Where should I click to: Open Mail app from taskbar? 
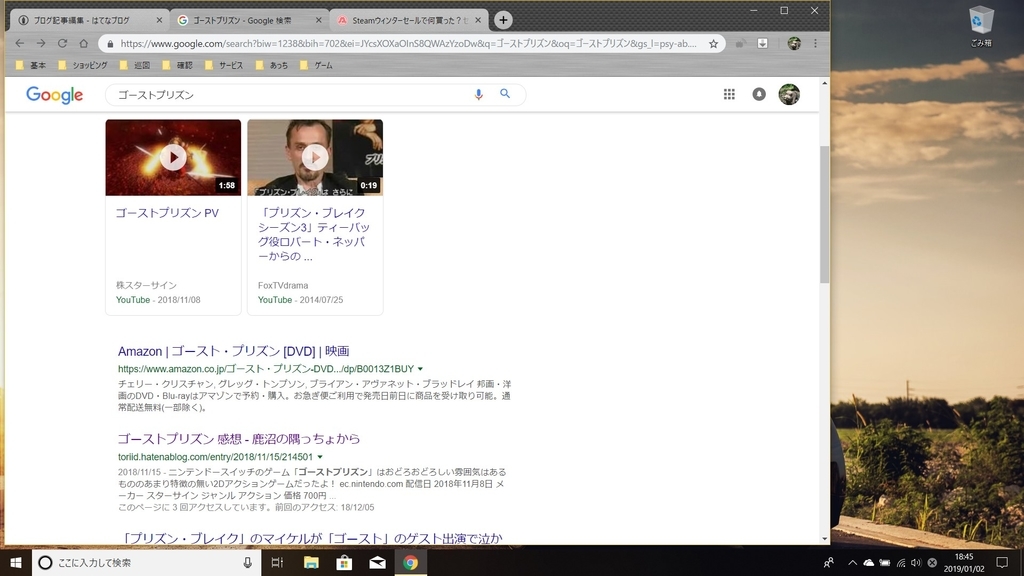coord(377,562)
